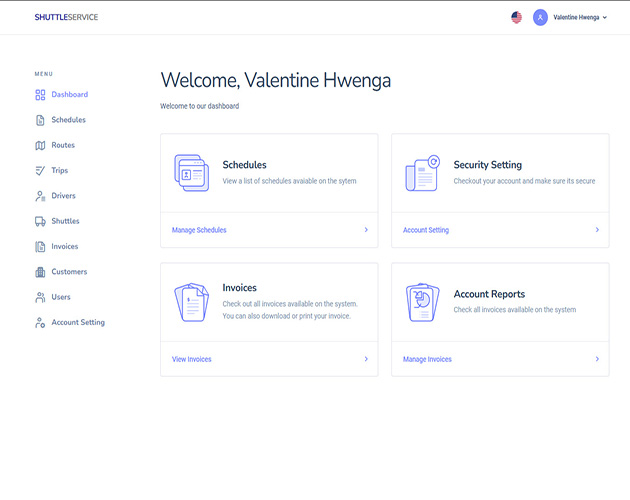Click the Shuttles truck icon in sidebar
This screenshot has width=630, height=500.
(40, 221)
